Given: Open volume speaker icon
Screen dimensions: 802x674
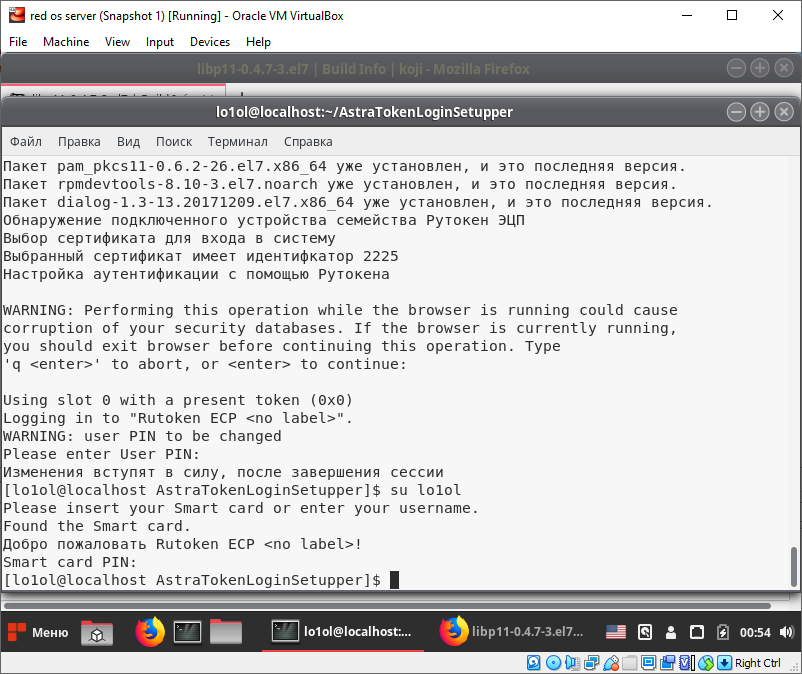Looking at the screenshot, I should (x=786, y=633).
